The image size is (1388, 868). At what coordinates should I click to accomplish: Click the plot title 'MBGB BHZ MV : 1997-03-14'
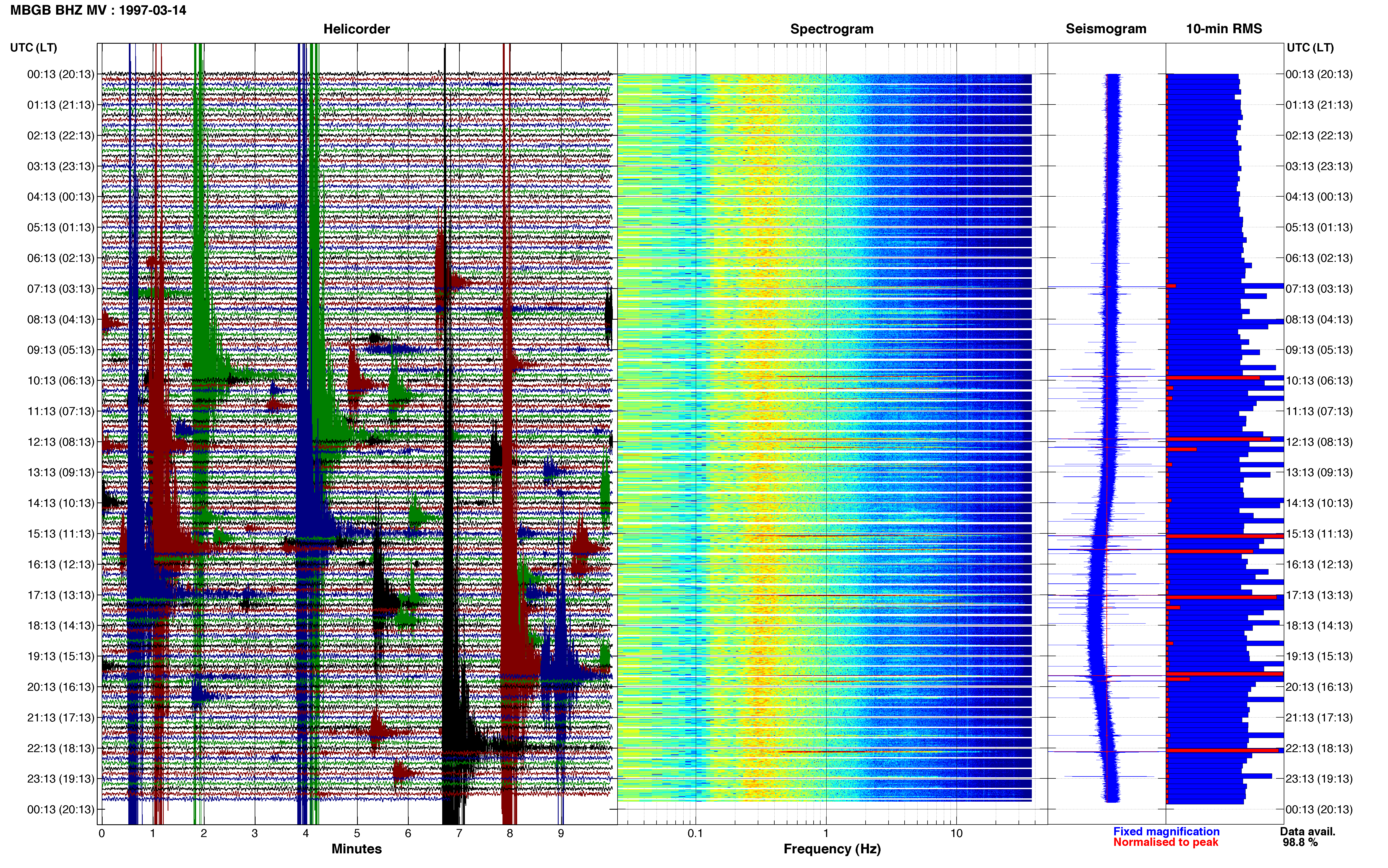click(98, 10)
